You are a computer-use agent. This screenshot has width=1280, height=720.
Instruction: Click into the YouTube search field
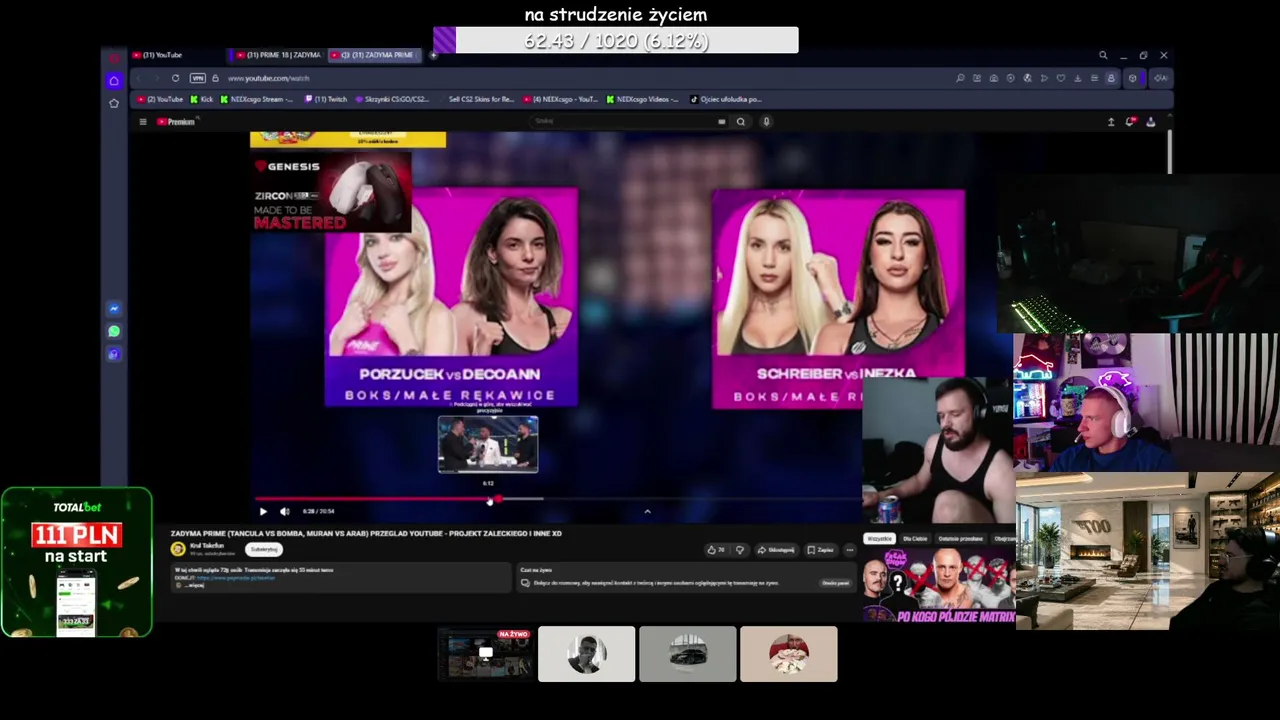pos(622,122)
